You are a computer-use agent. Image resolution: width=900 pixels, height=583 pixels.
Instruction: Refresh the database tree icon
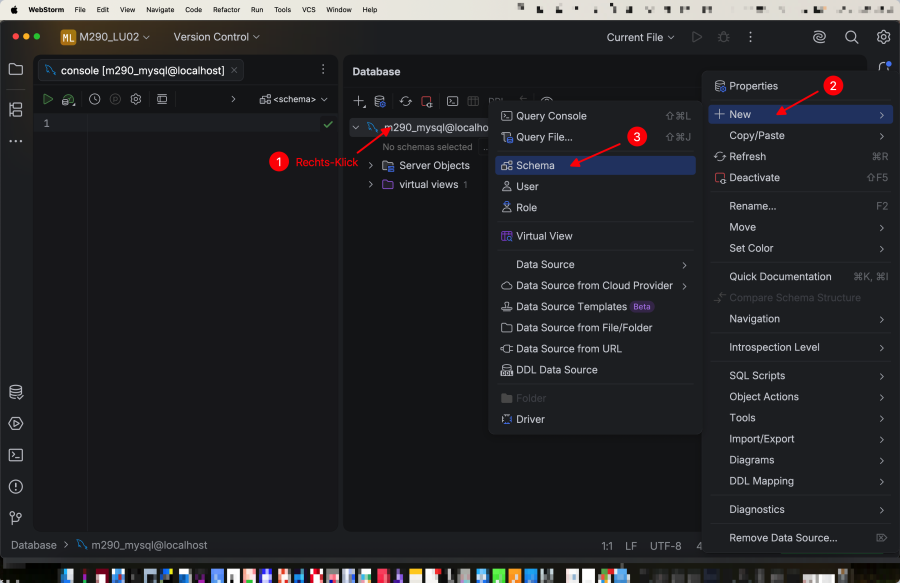406,102
